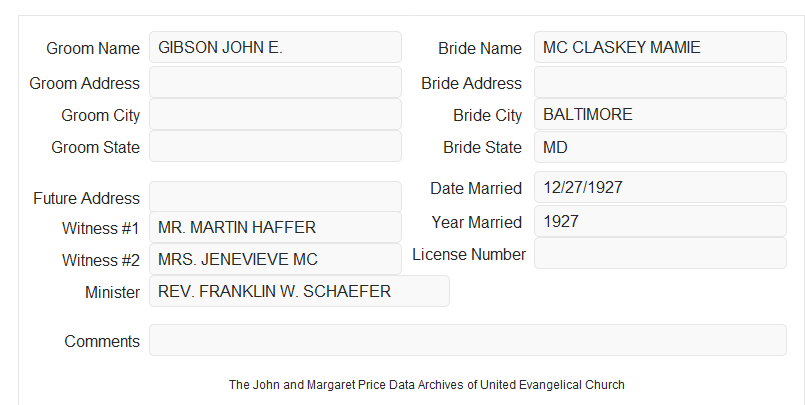This screenshot has height=405, width=805.
Task: Select the Future Address input
Action: pyautogui.click(x=275, y=197)
